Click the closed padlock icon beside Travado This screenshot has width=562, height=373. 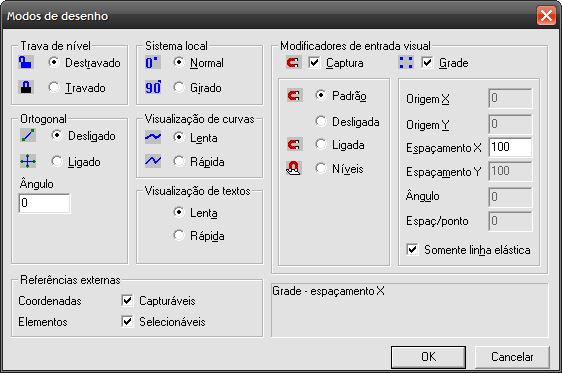pos(26,87)
